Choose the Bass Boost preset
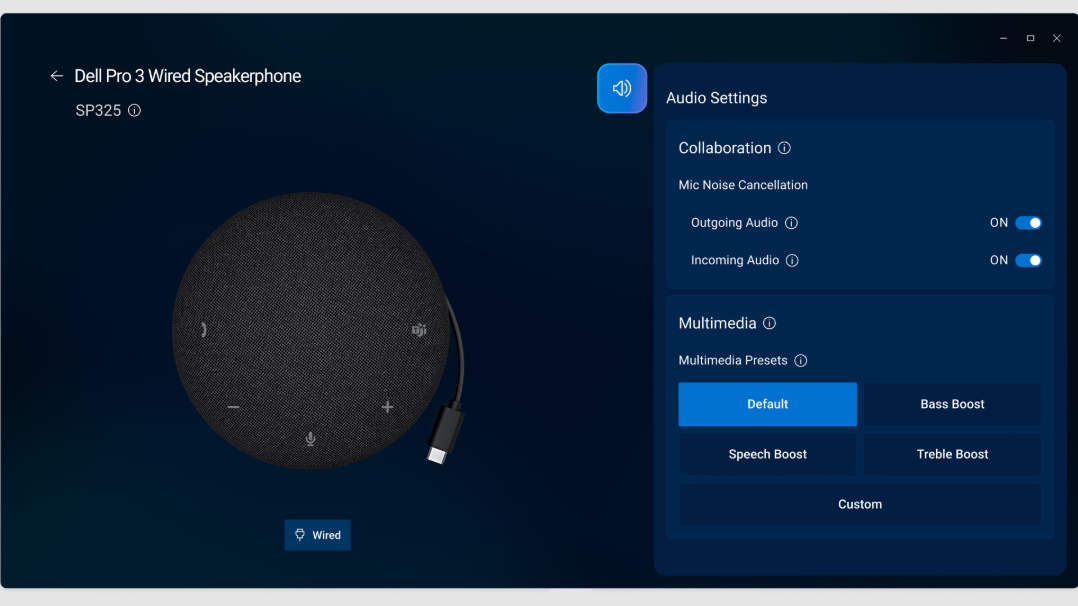The image size is (1078, 606). coord(952,404)
